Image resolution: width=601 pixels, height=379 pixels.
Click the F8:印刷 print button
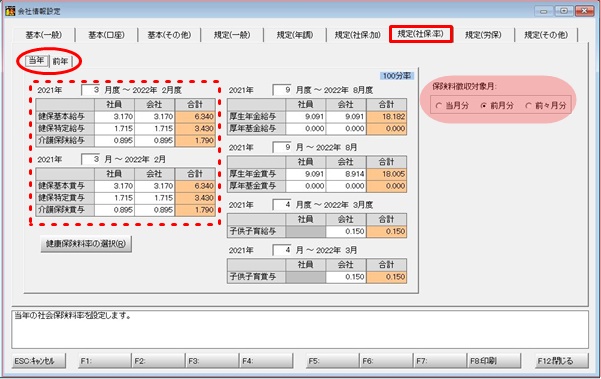point(494,361)
